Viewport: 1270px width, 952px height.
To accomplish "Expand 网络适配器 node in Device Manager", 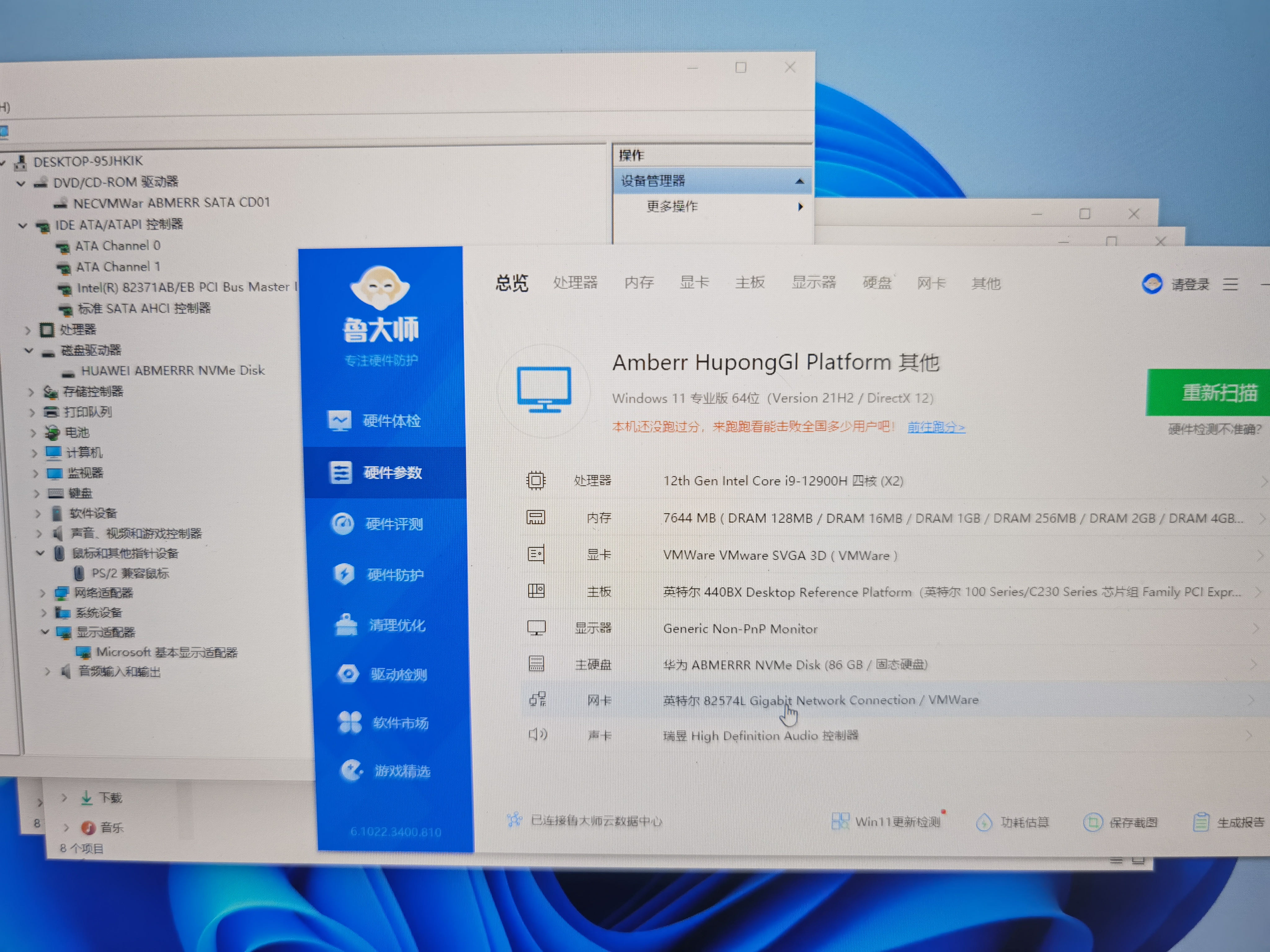I will tap(42, 593).
